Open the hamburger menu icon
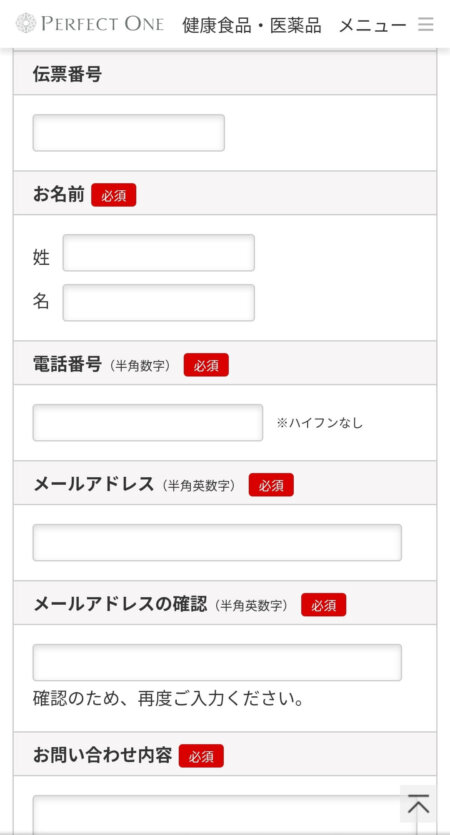Image resolution: width=450 pixels, height=835 pixels. (426, 24)
